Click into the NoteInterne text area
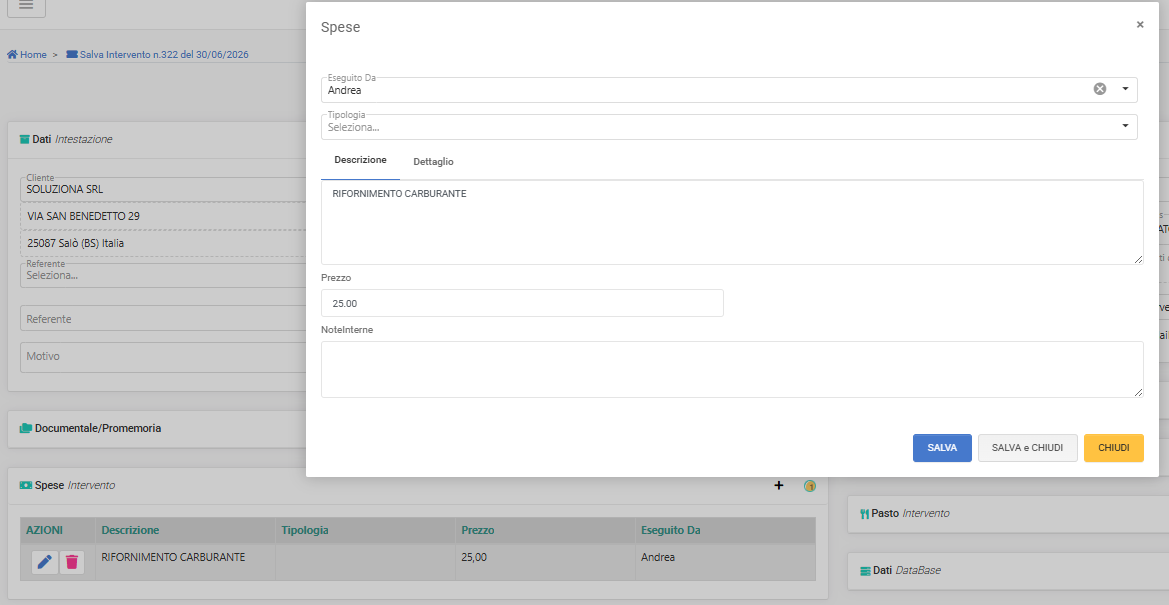Viewport: 1169px width, 605px height. [x=732, y=369]
